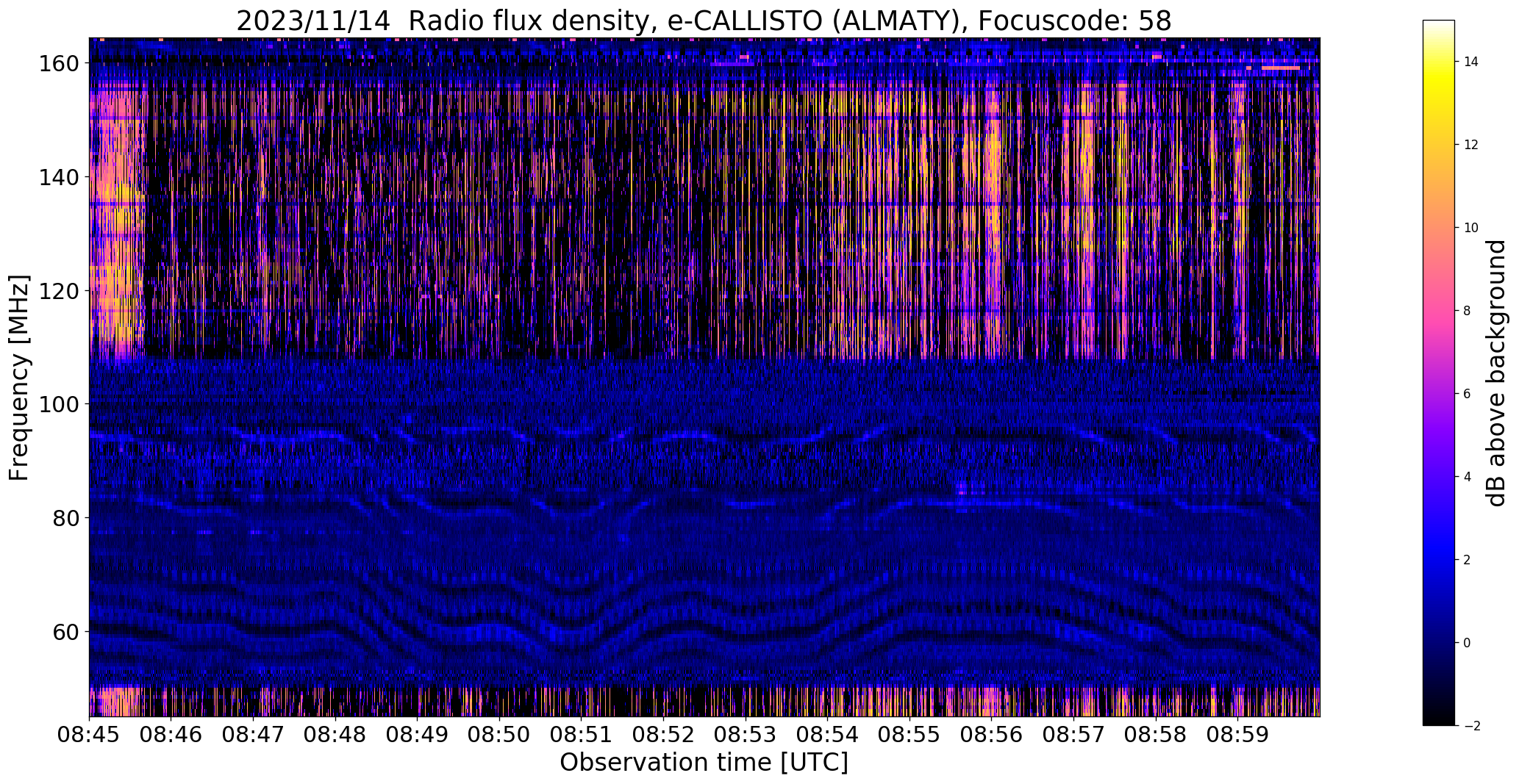Viewport: 1519px width, 784px height.
Task: Click the 08:53 time tick label
Action: point(746,734)
